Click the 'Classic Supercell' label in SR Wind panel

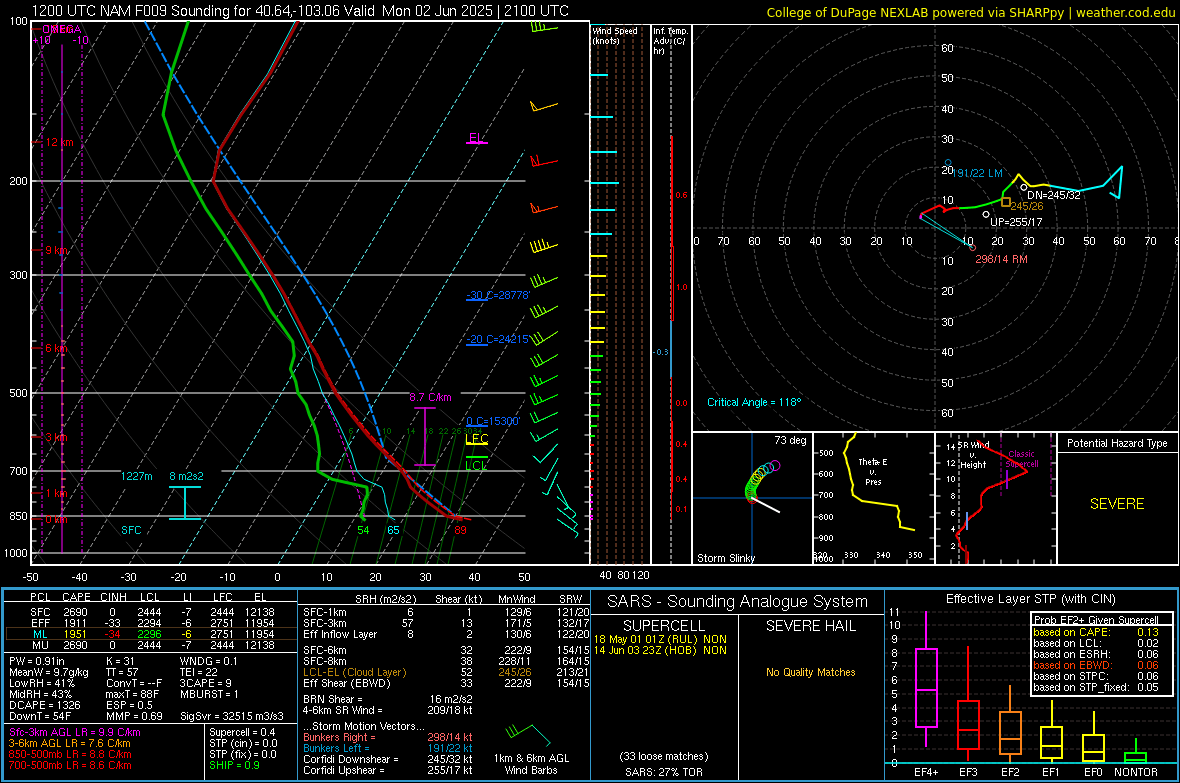point(1022,459)
